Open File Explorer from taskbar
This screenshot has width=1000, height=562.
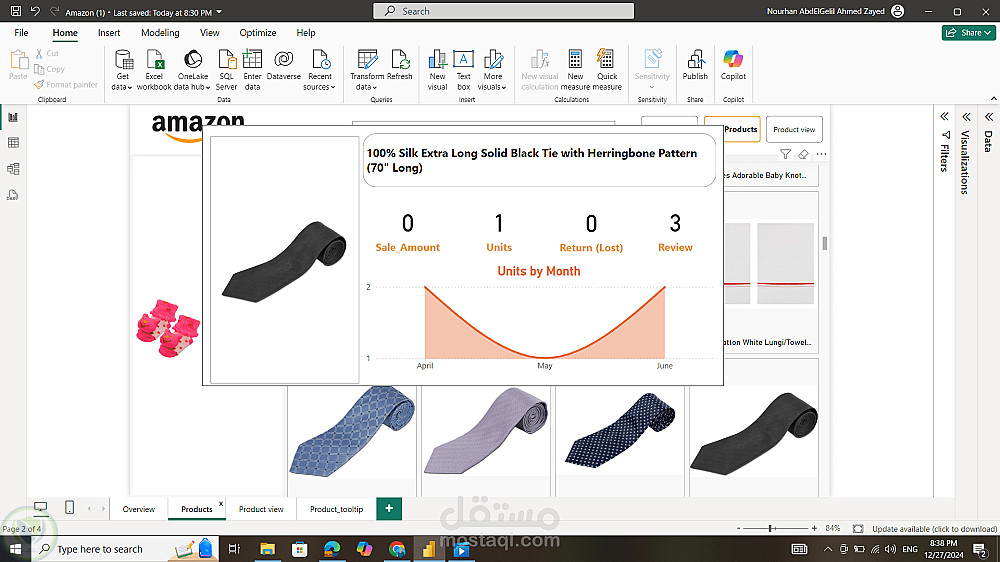[267, 549]
